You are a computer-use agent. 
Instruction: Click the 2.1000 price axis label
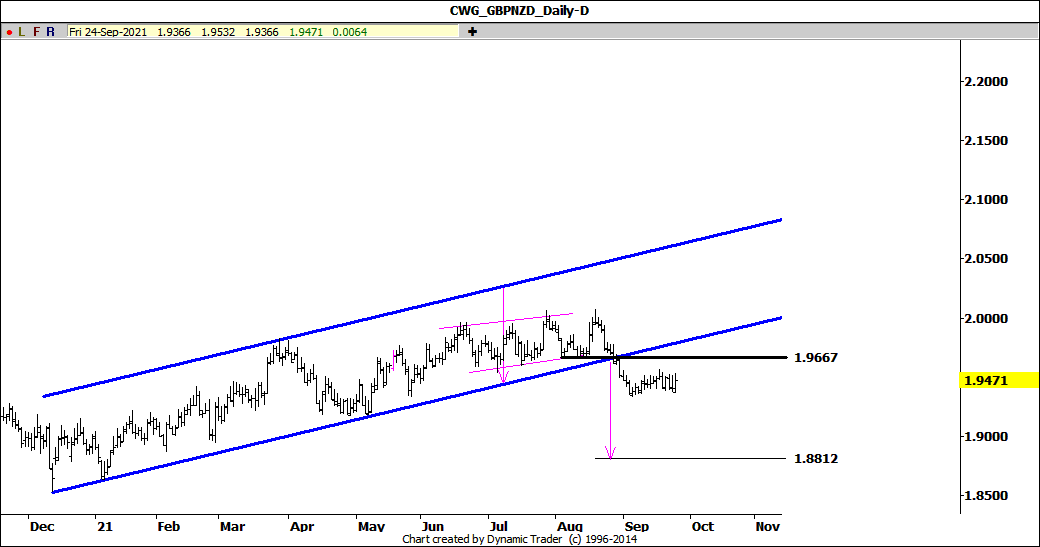point(986,200)
